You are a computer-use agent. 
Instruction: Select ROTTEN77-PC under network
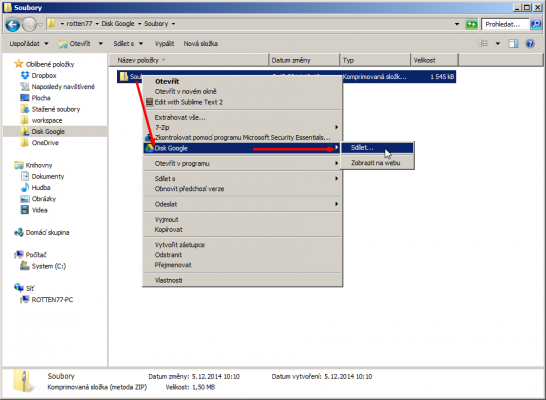[x=52, y=299]
